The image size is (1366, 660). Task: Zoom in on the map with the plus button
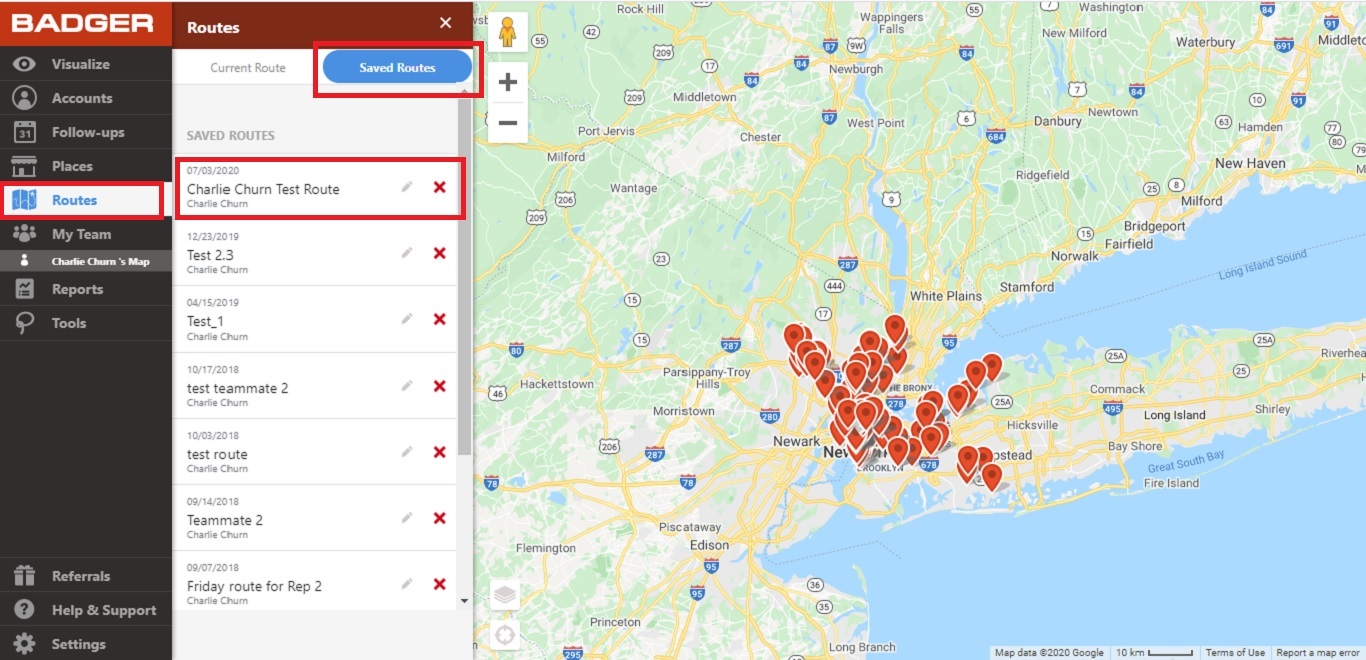(508, 81)
